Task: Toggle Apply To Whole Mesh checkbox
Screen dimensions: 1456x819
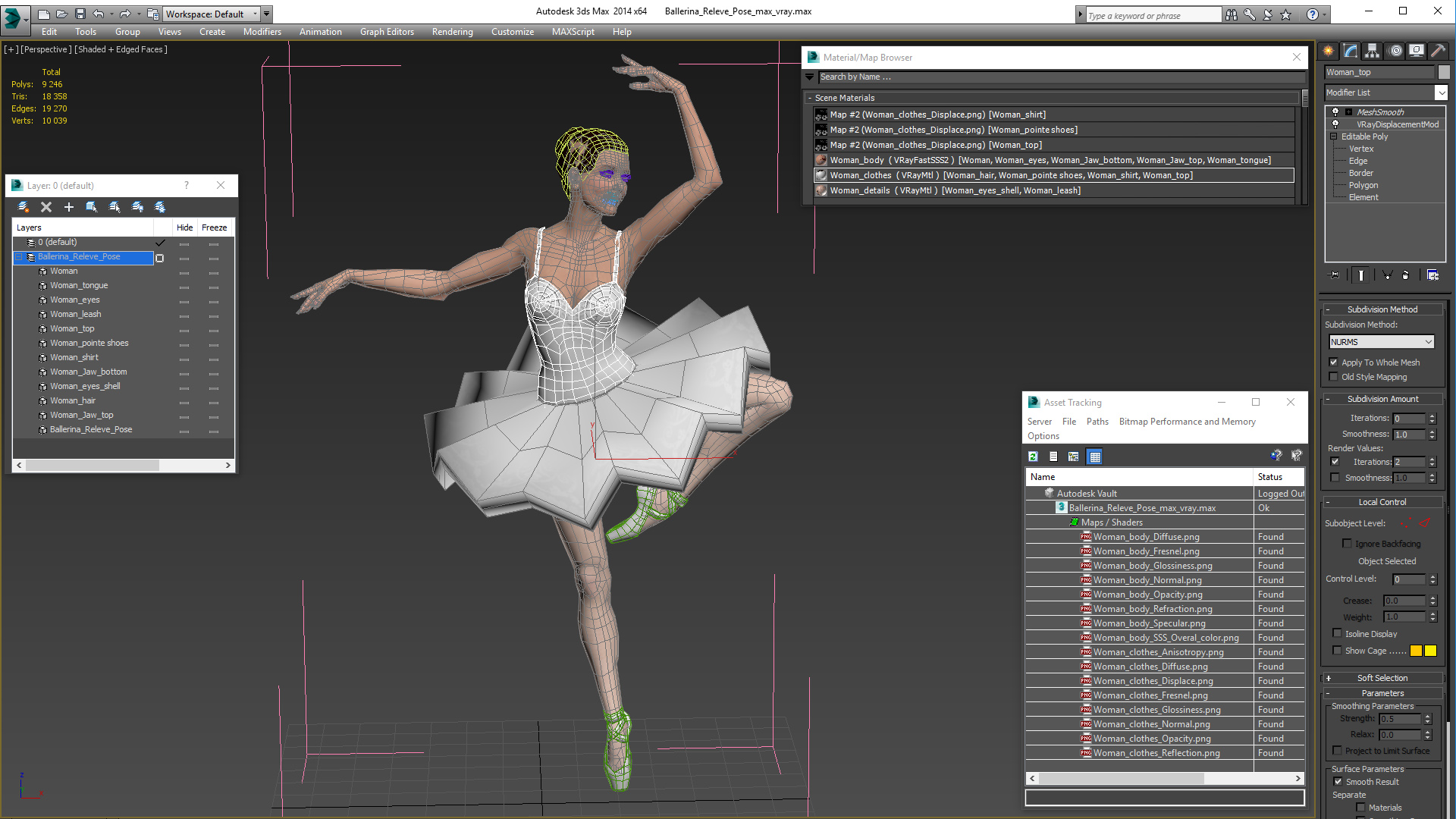Action: point(1334,362)
